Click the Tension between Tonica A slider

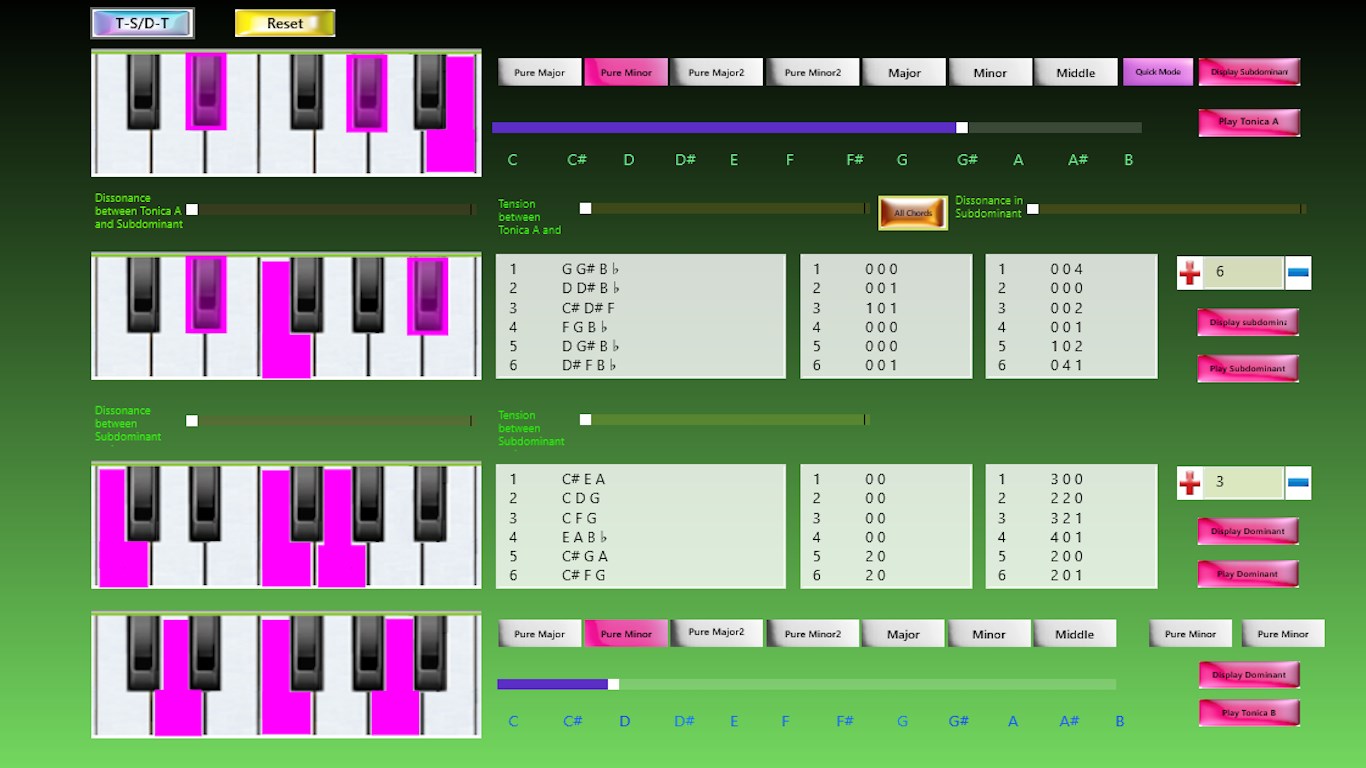[585, 209]
